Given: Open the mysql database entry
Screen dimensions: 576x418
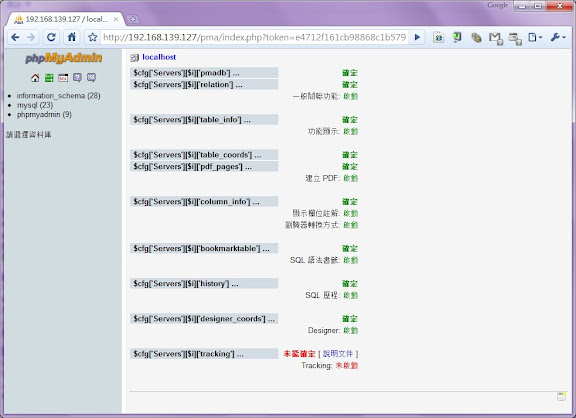Looking at the screenshot, I should point(35,105).
